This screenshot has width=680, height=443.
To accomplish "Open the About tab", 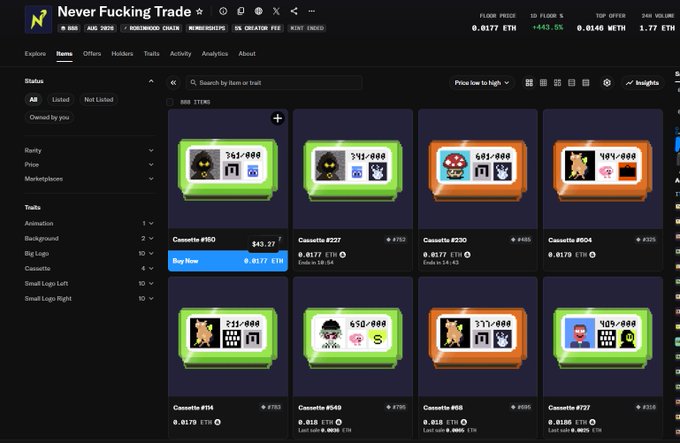I will click(x=247, y=54).
